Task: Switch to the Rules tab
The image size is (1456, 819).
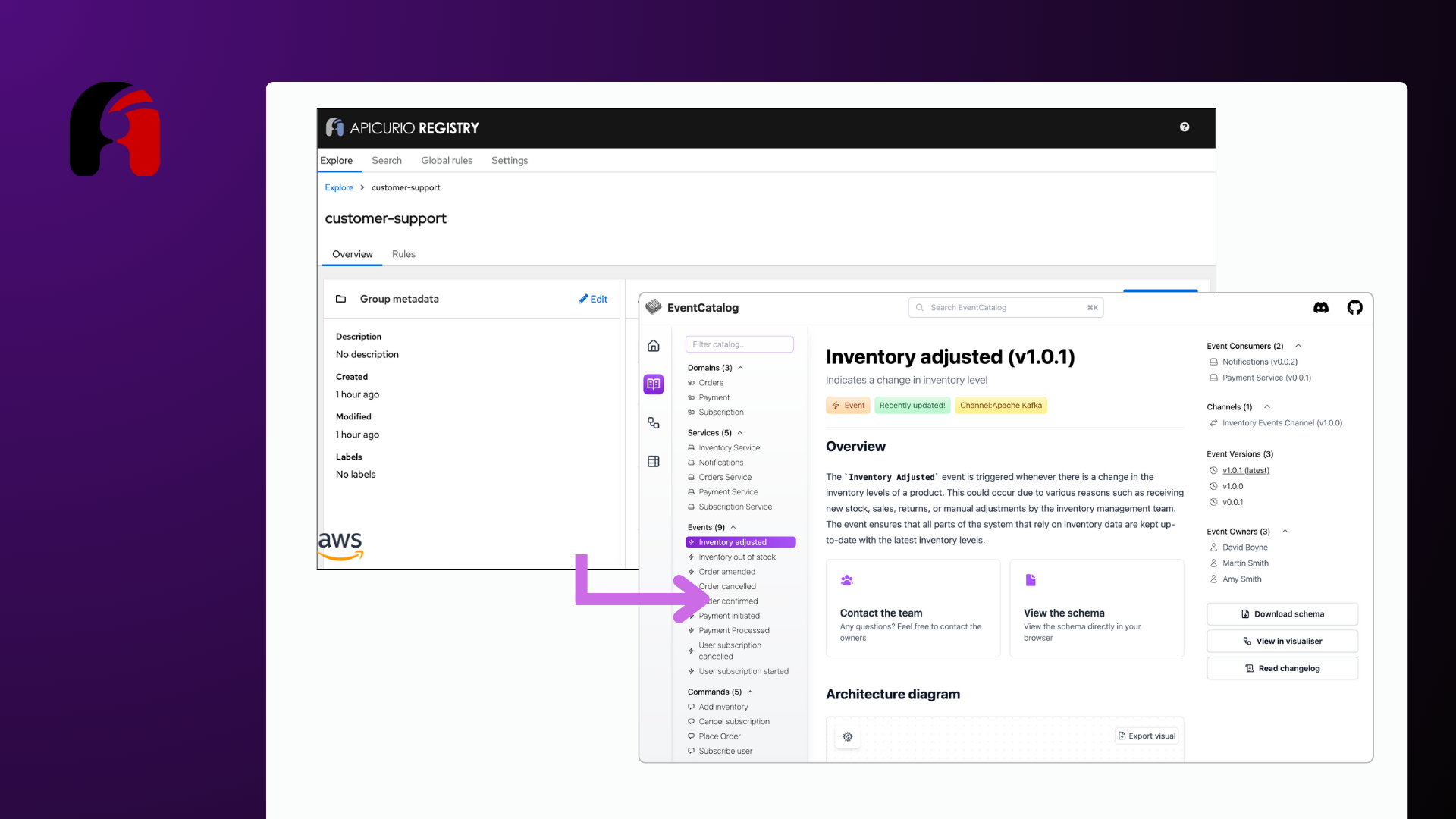Action: pyautogui.click(x=403, y=254)
